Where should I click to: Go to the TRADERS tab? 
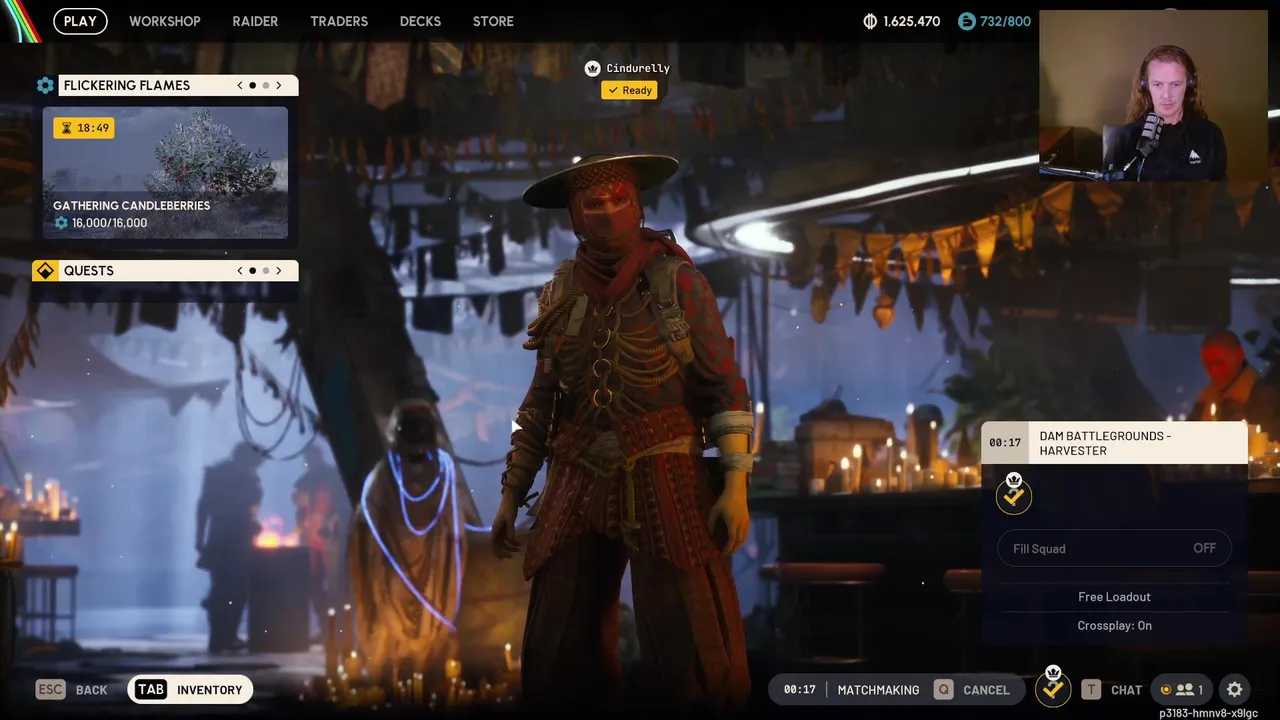339,21
